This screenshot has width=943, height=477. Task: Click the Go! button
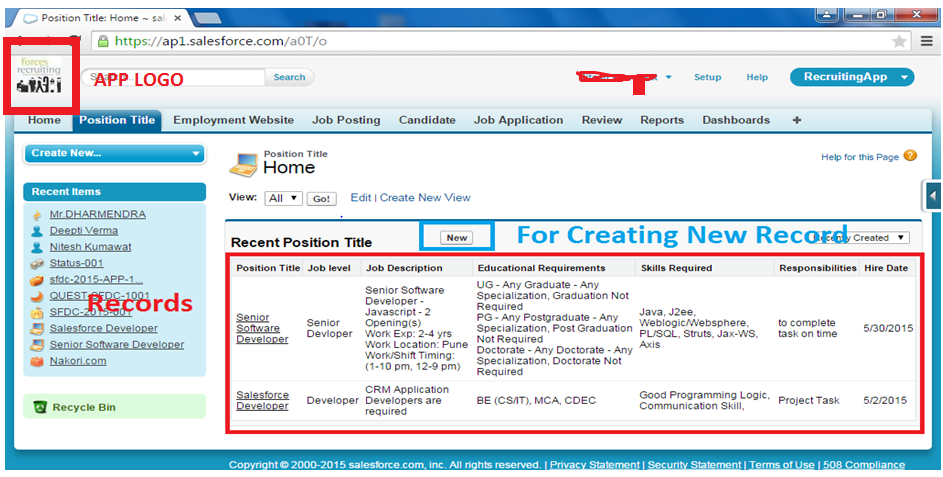(x=322, y=199)
